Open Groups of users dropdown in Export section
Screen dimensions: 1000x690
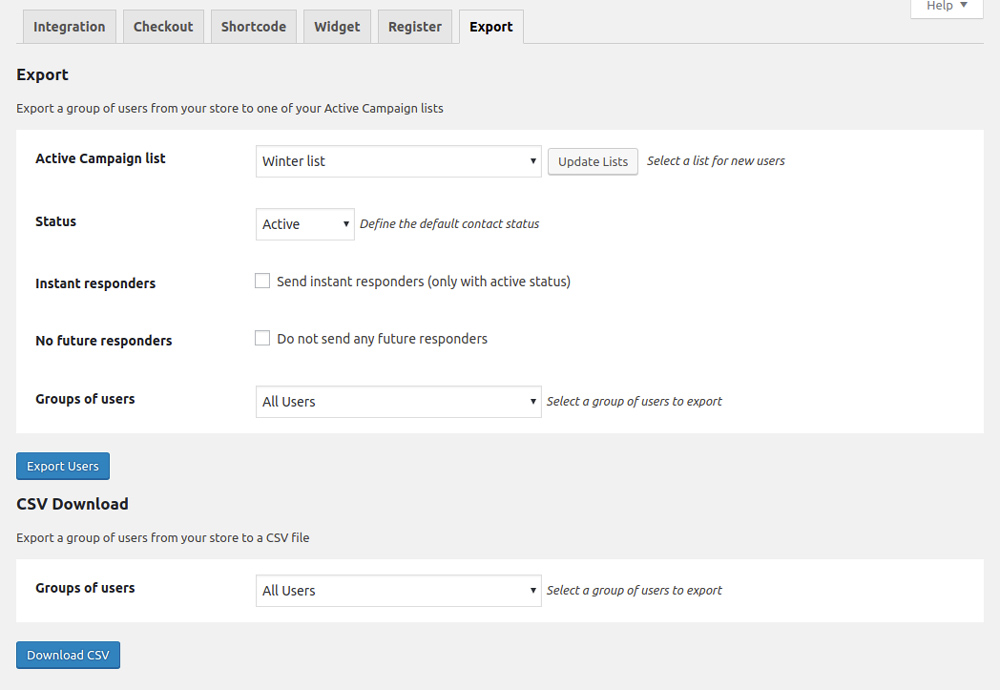398,401
